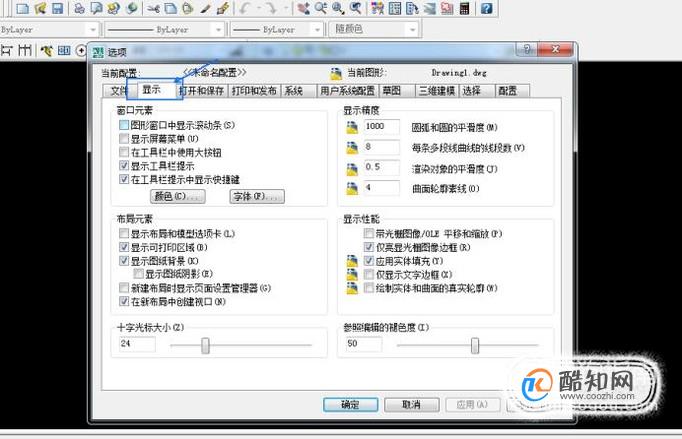Open the Properties palette icon
The height and width of the screenshot is (439, 682).
point(377,8)
